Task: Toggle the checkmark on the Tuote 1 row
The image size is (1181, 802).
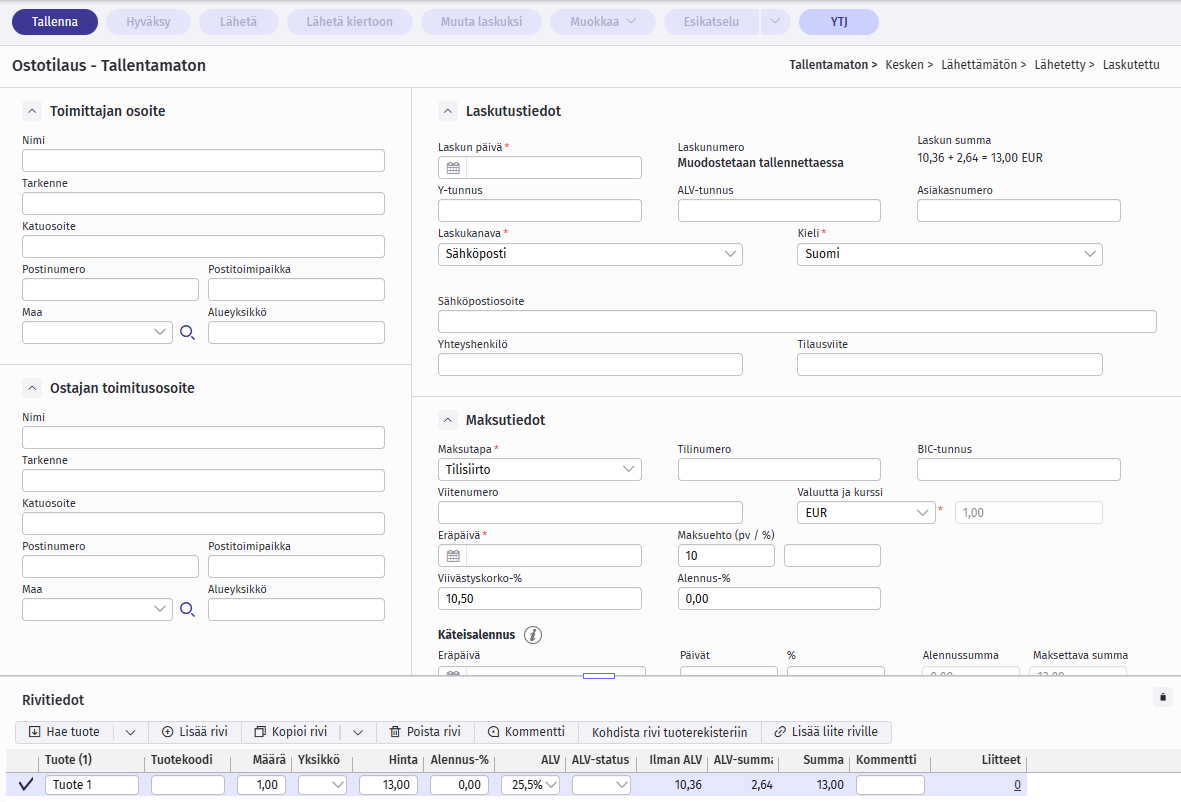Action: [x=27, y=784]
